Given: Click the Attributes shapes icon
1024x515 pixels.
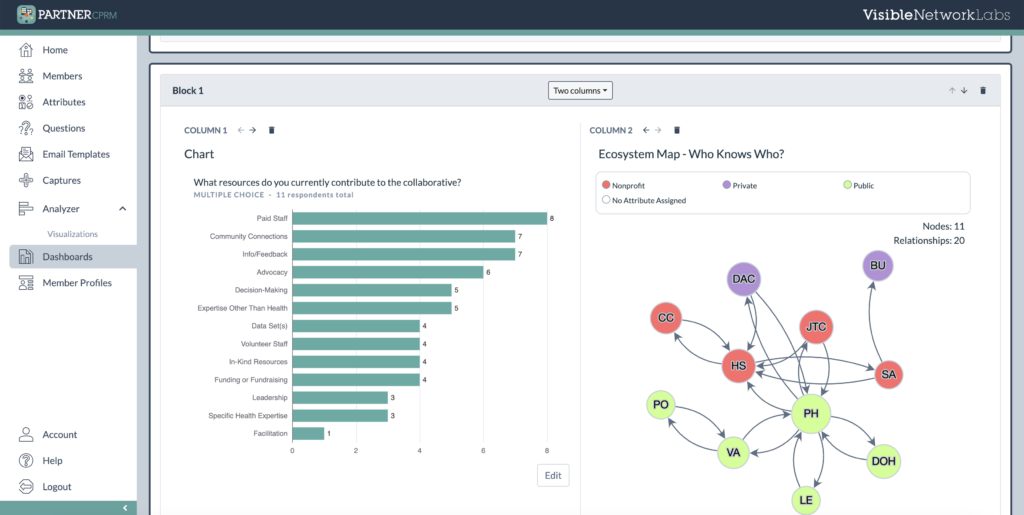Looking at the screenshot, I should [26, 102].
